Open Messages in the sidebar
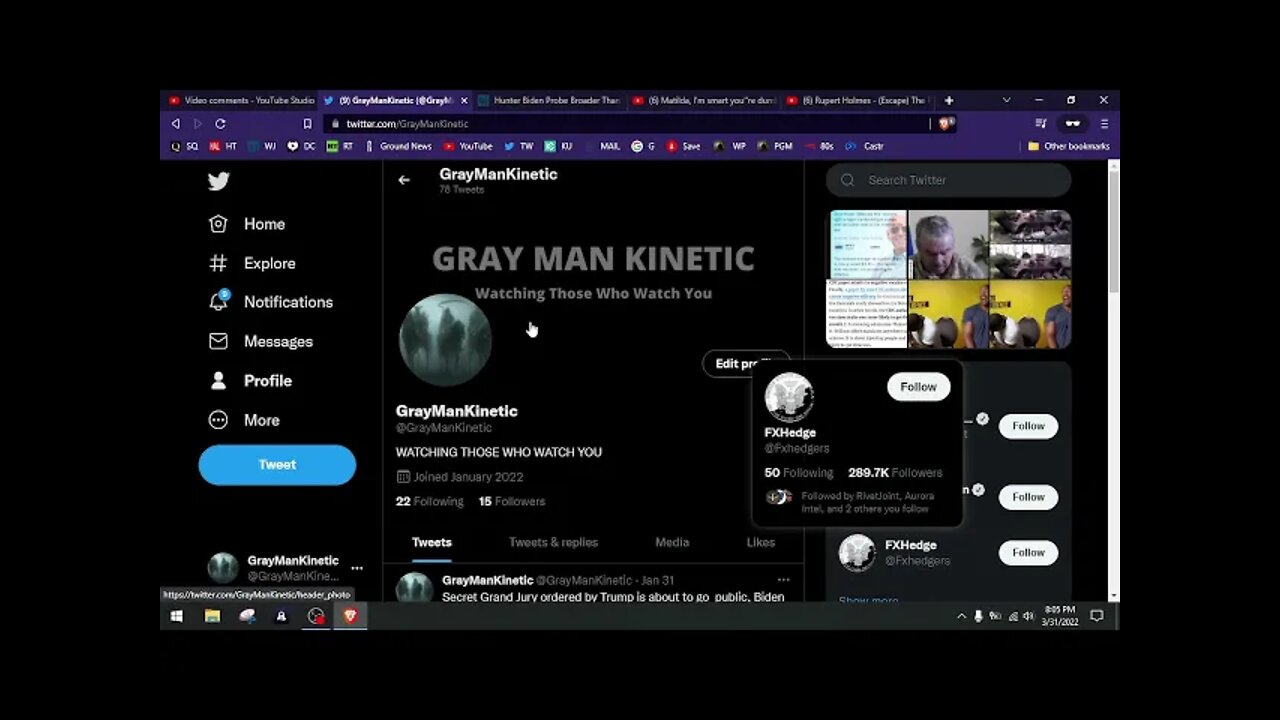 click(x=260, y=341)
